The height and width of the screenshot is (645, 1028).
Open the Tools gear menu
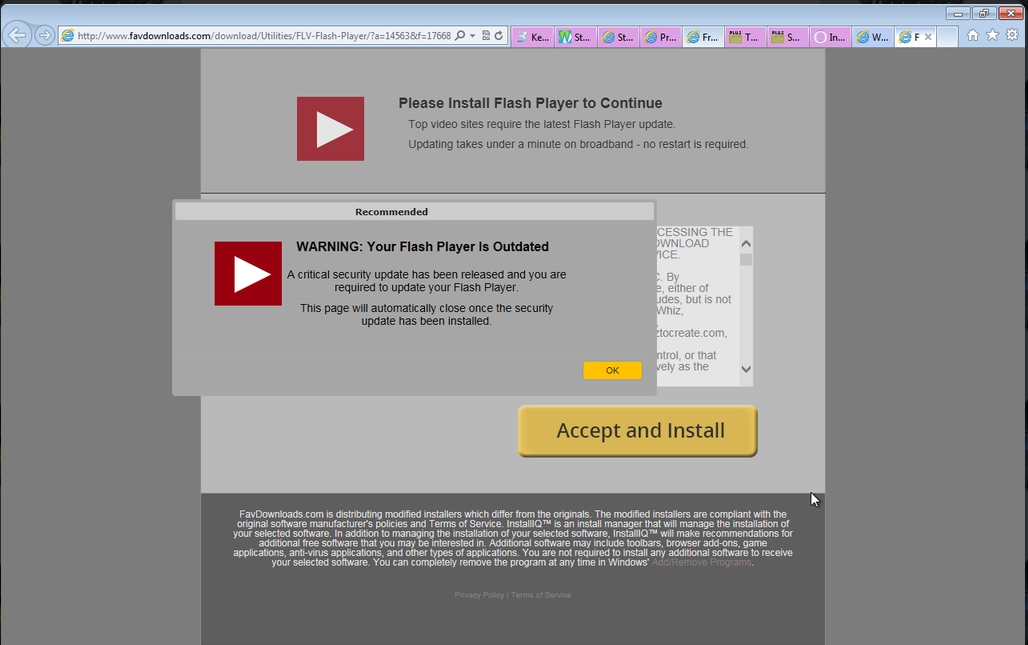[1012, 35]
